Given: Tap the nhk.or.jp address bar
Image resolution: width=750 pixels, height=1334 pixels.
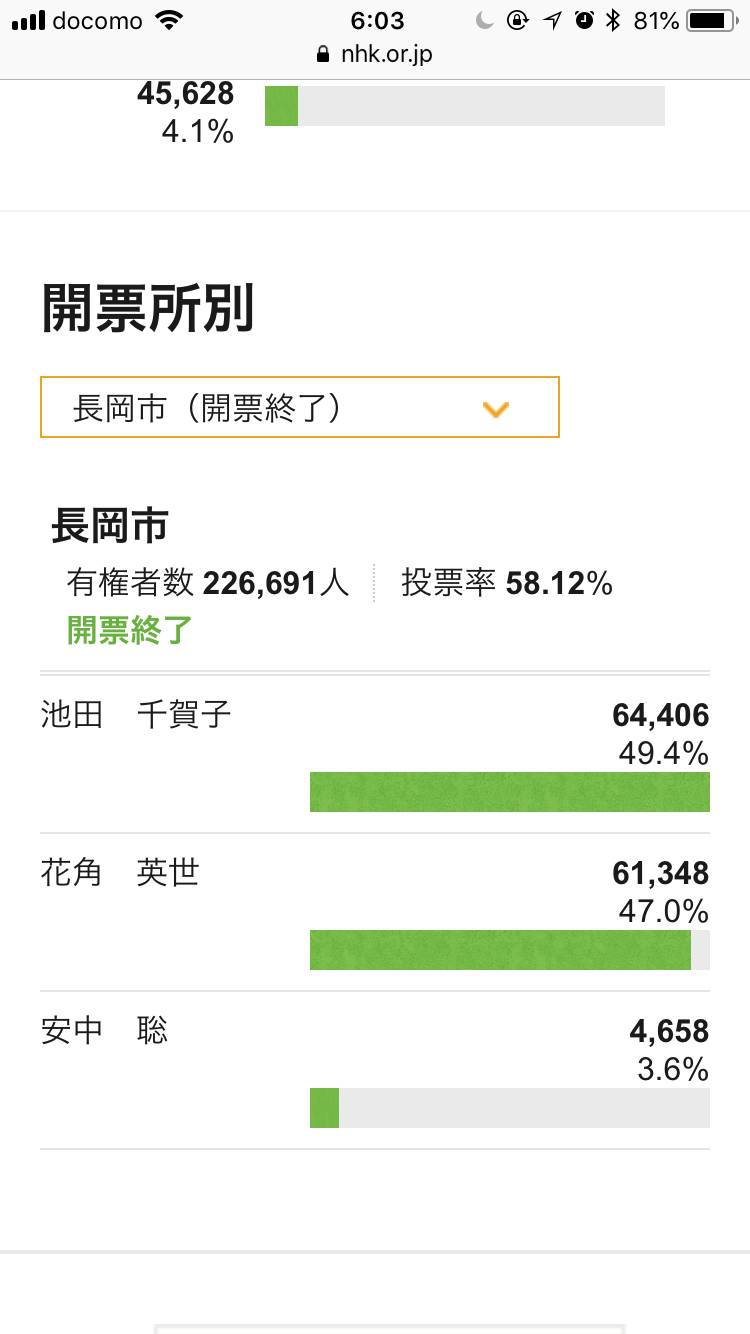Looking at the screenshot, I should (x=375, y=54).
